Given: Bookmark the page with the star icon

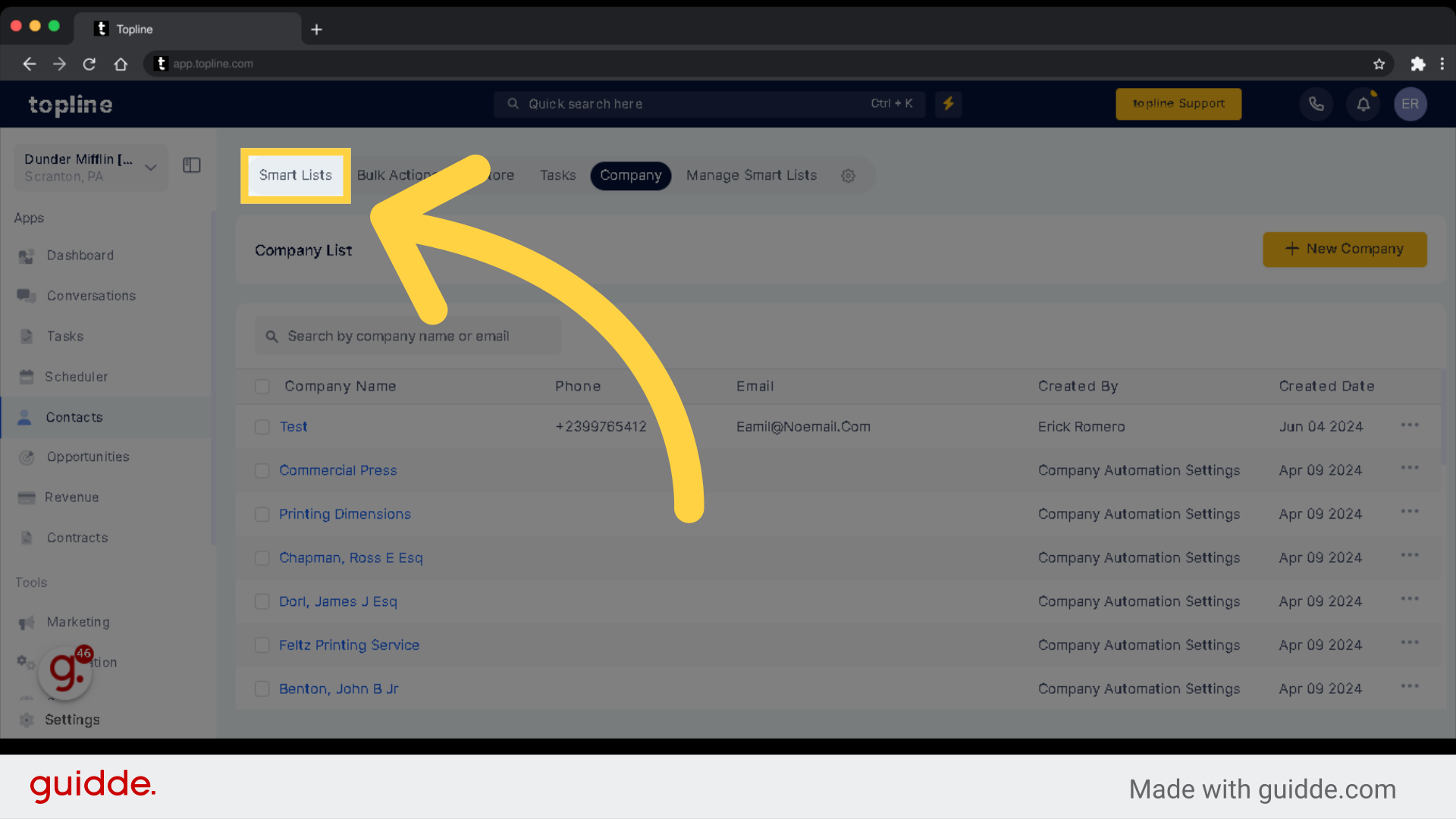Looking at the screenshot, I should click(1379, 64).
